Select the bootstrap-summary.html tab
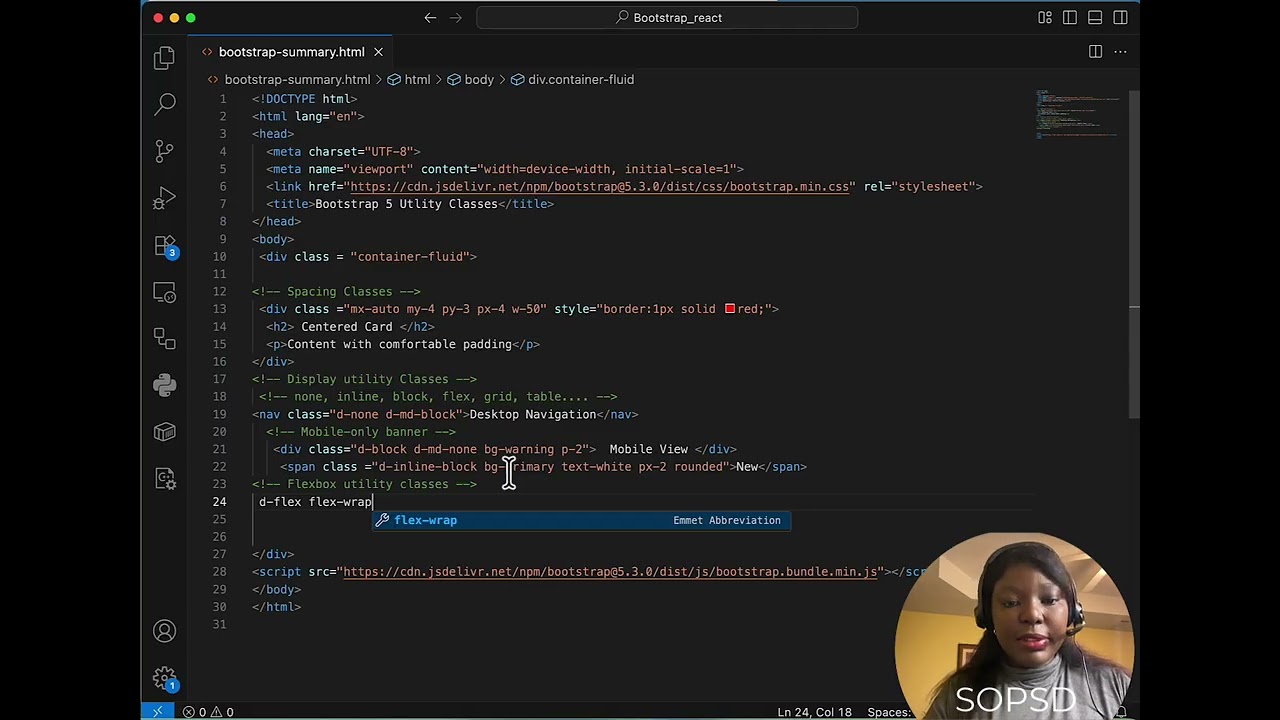 (x=291, y=52)
